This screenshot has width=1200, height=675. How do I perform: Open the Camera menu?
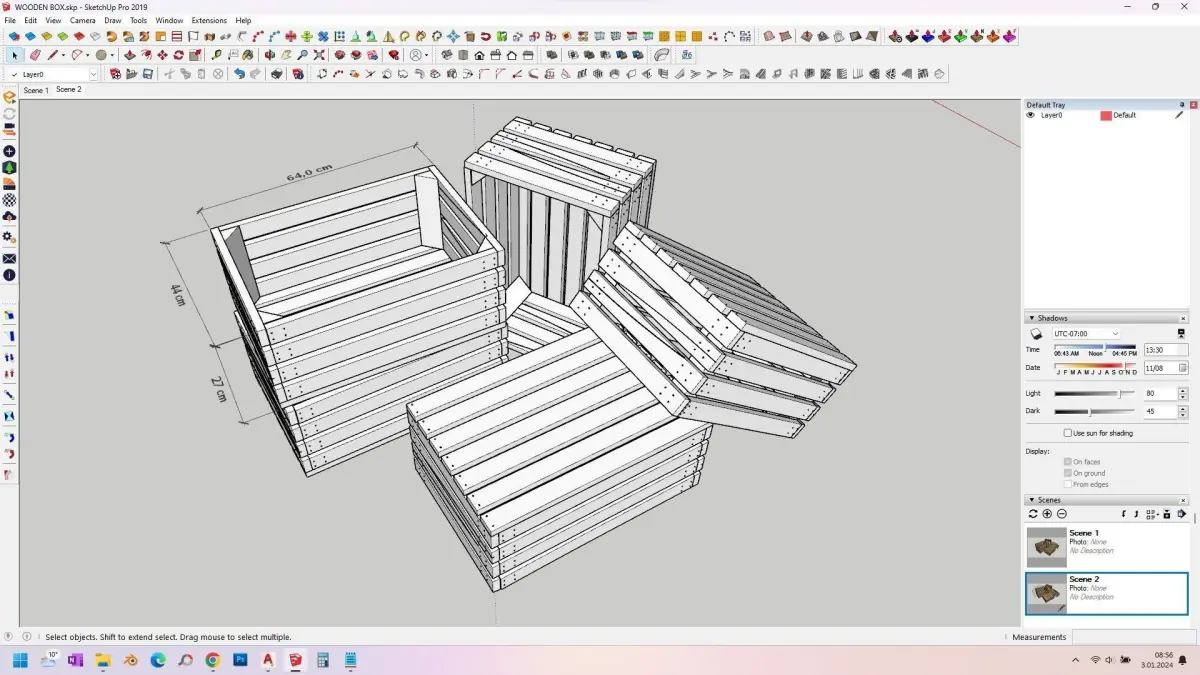coord(83,20)
